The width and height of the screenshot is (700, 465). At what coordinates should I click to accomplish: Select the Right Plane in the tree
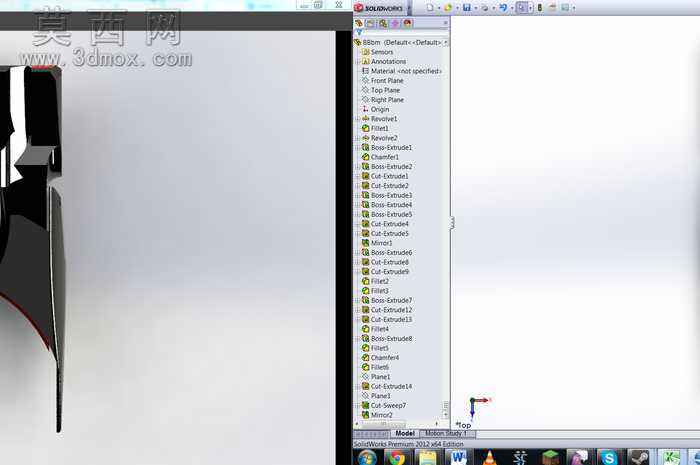coord(383,100)
